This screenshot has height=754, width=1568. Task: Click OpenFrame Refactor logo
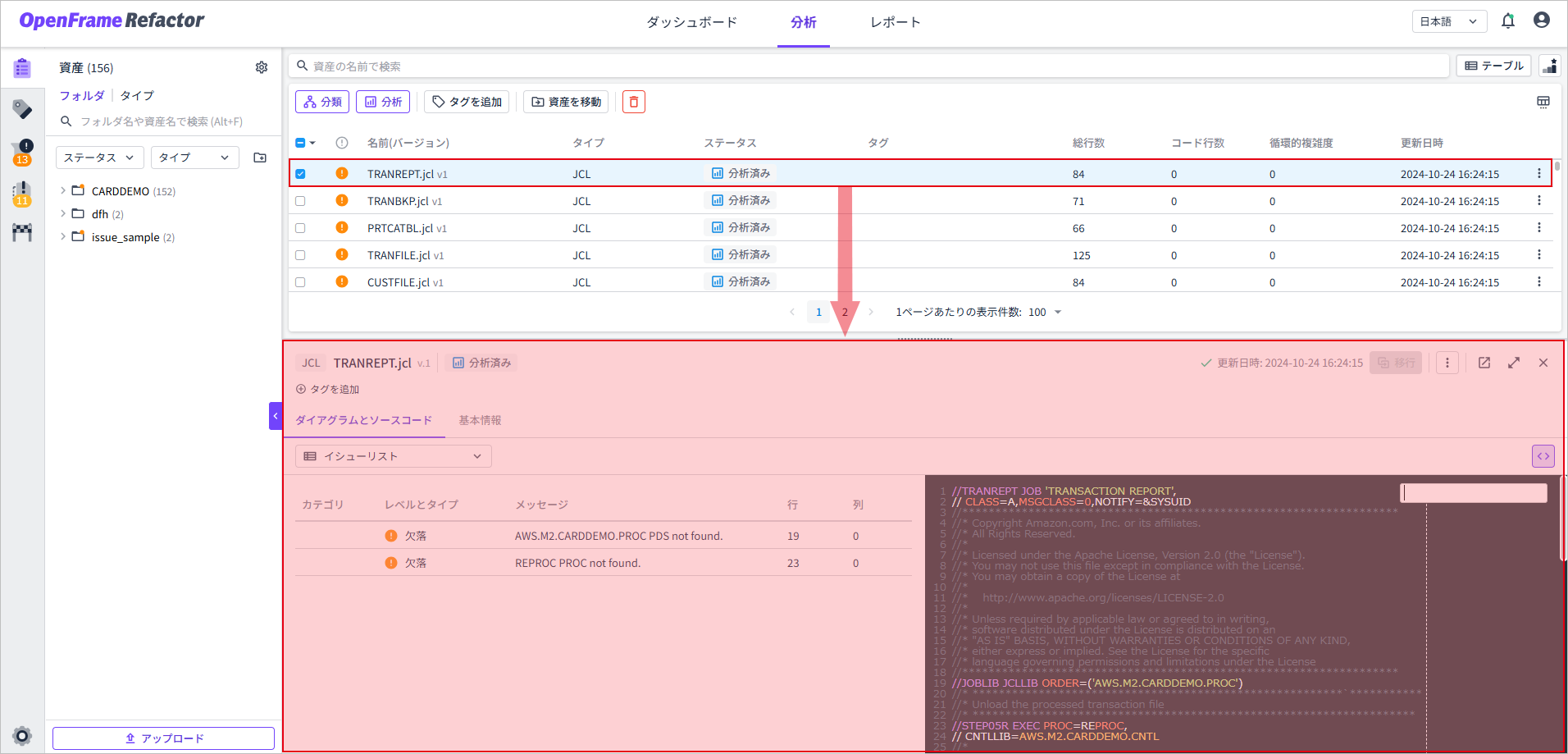(x=112, y=21)
